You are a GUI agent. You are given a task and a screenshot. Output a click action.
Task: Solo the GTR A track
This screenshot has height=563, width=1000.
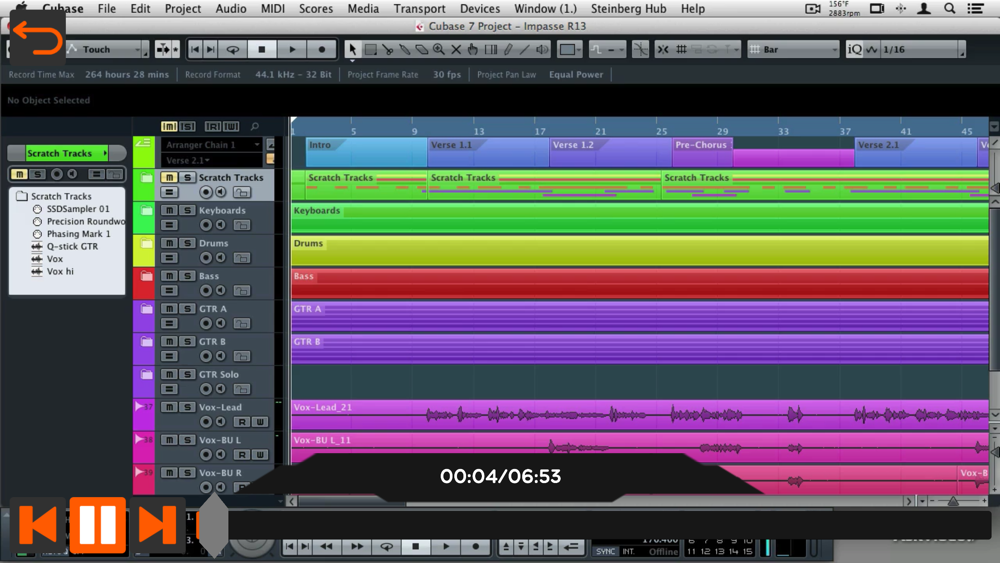187,309
